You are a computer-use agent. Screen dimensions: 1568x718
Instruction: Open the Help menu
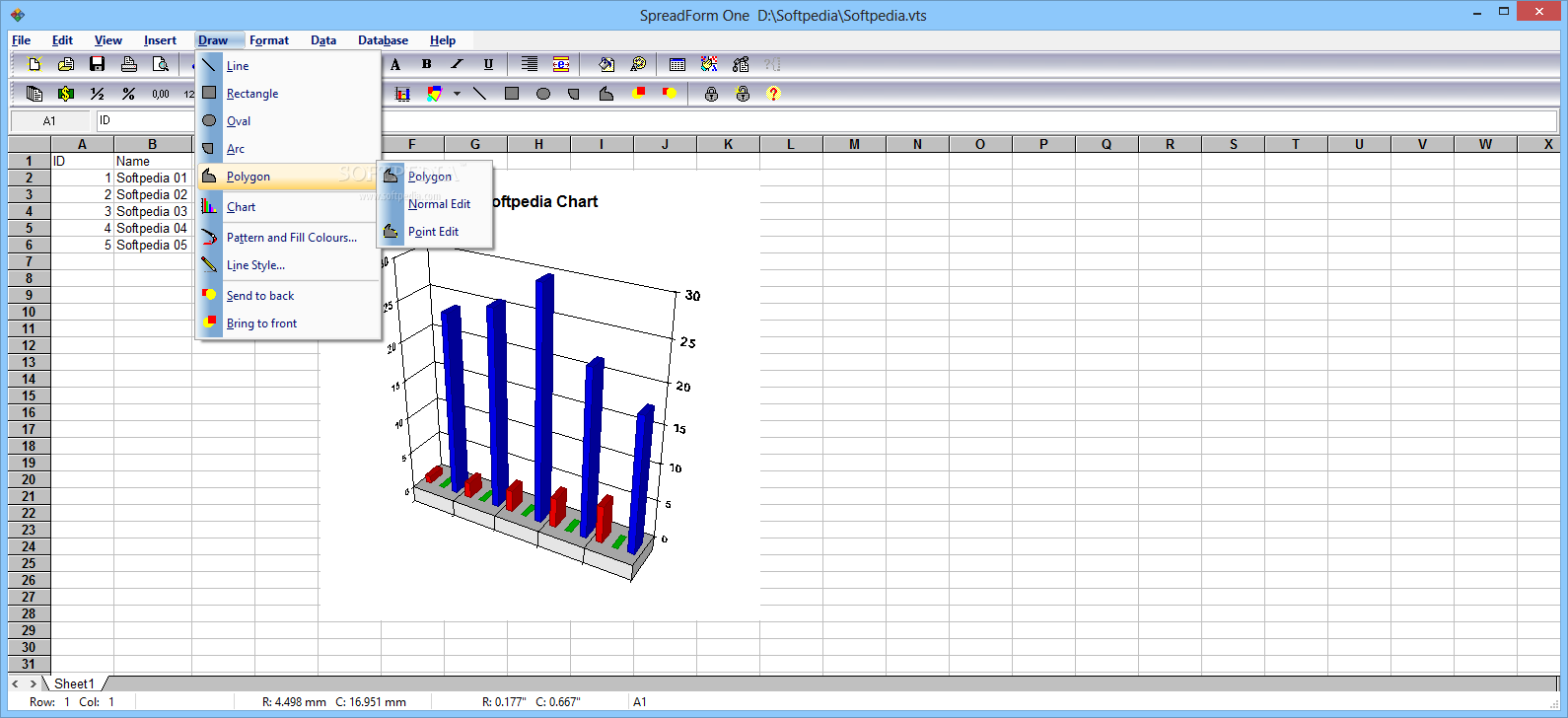443,40
